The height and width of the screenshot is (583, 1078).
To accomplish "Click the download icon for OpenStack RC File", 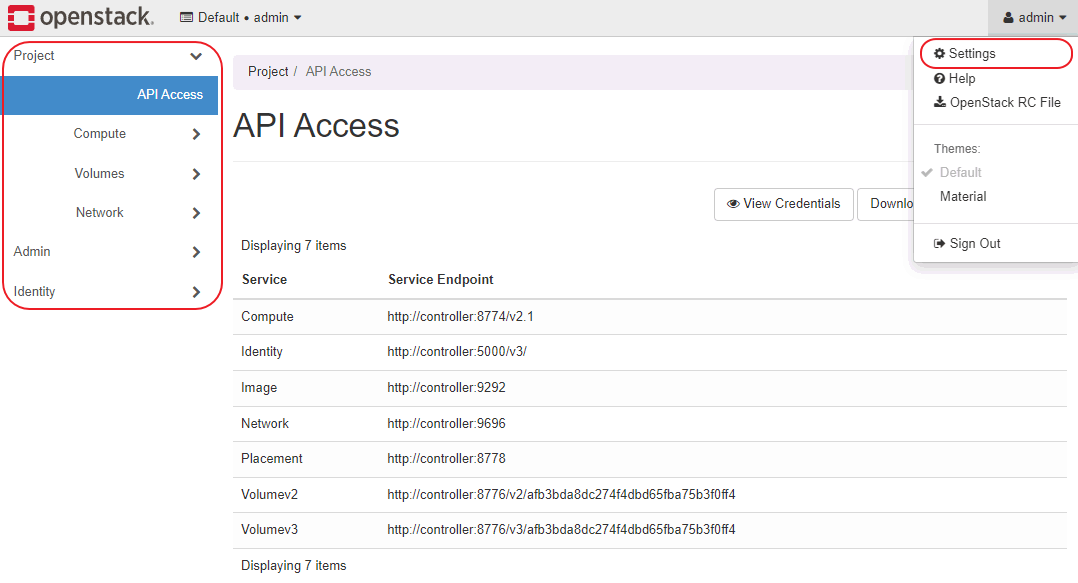I will click(x=939, y=102).
